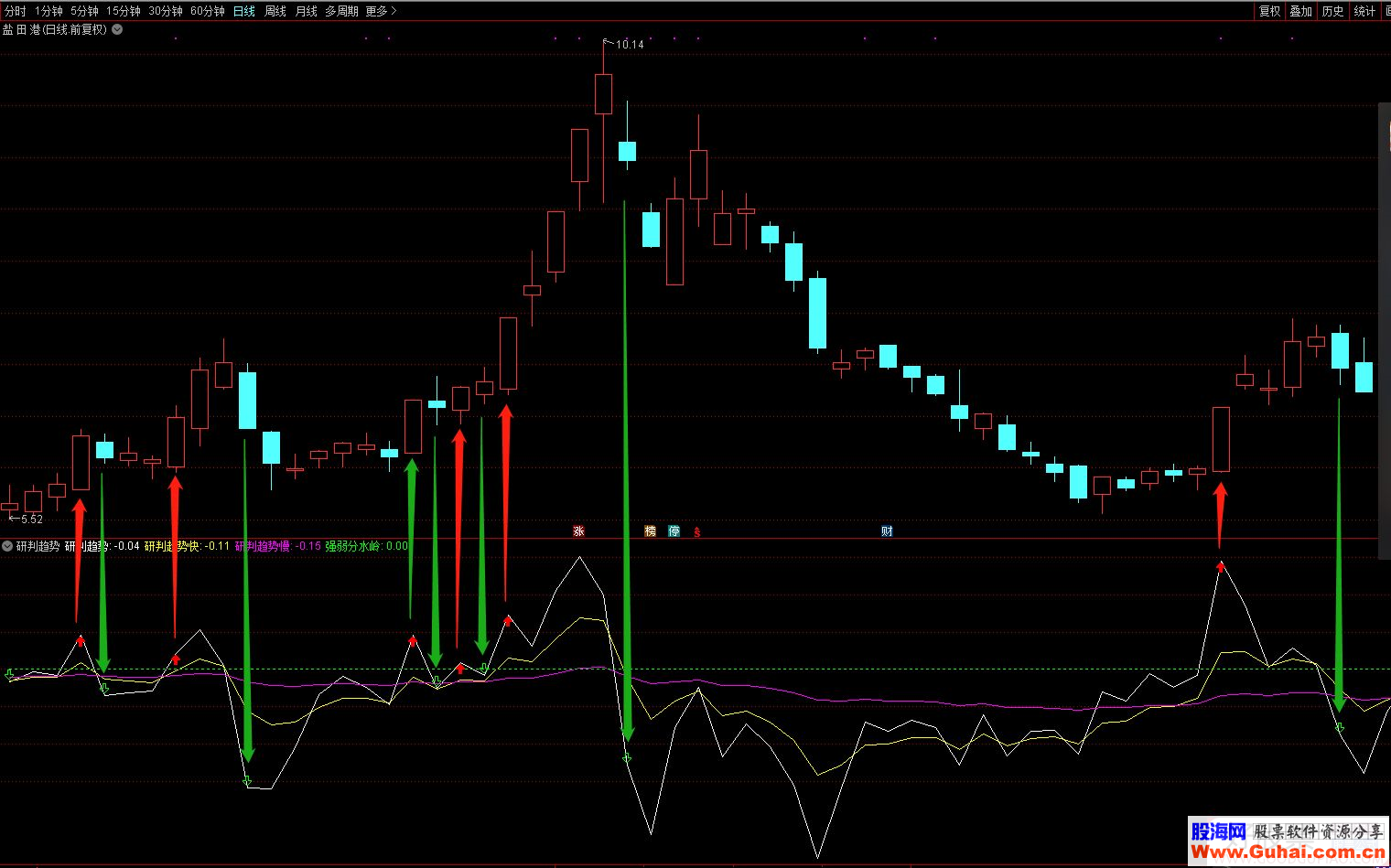Click the 研判趋势 indicator name label
The image size is (1391, 868).
(38, 546)
